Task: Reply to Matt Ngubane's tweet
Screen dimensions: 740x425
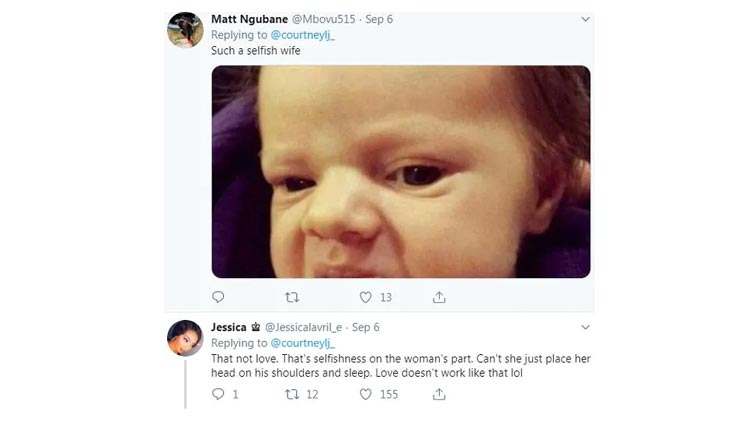Action: [218, 297]
